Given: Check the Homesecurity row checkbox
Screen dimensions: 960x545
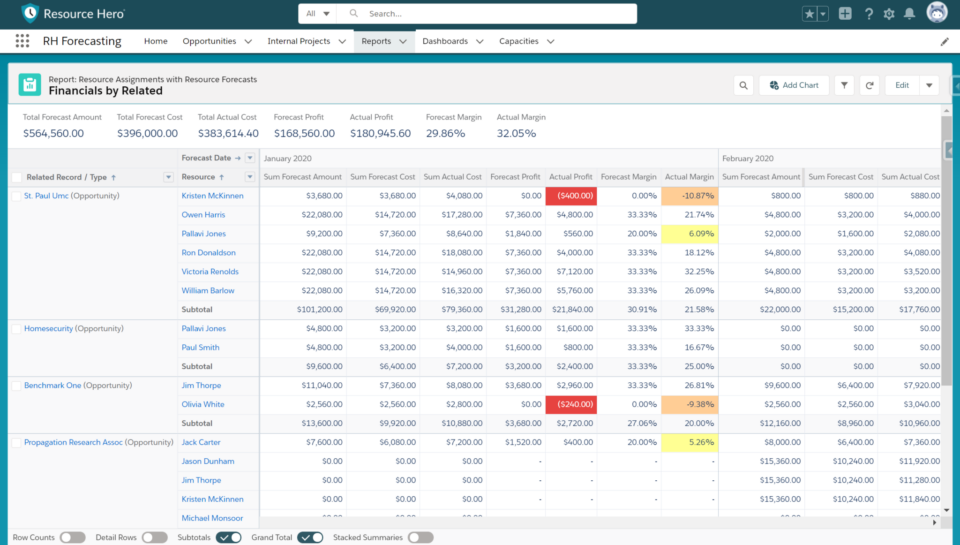Looking at the screenshot, I should click(17, 329).
